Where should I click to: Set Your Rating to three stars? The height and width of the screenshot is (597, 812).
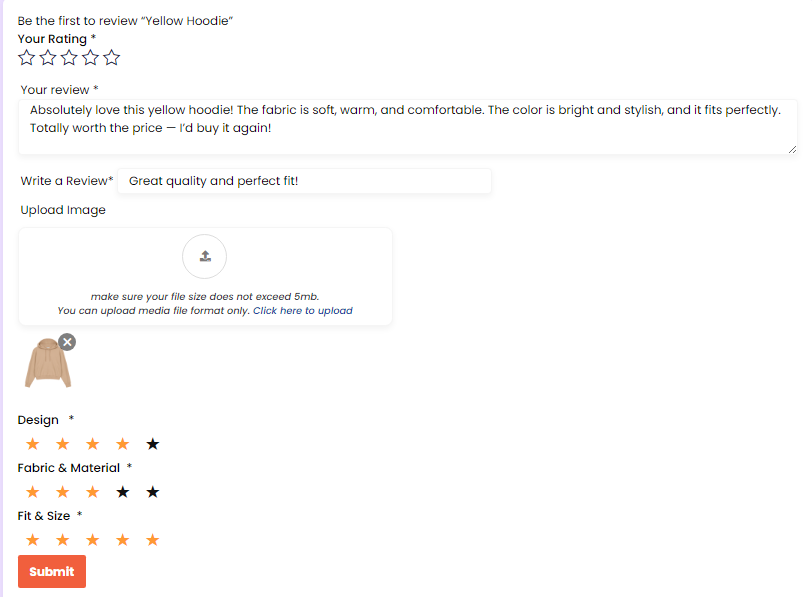point(69,58)
